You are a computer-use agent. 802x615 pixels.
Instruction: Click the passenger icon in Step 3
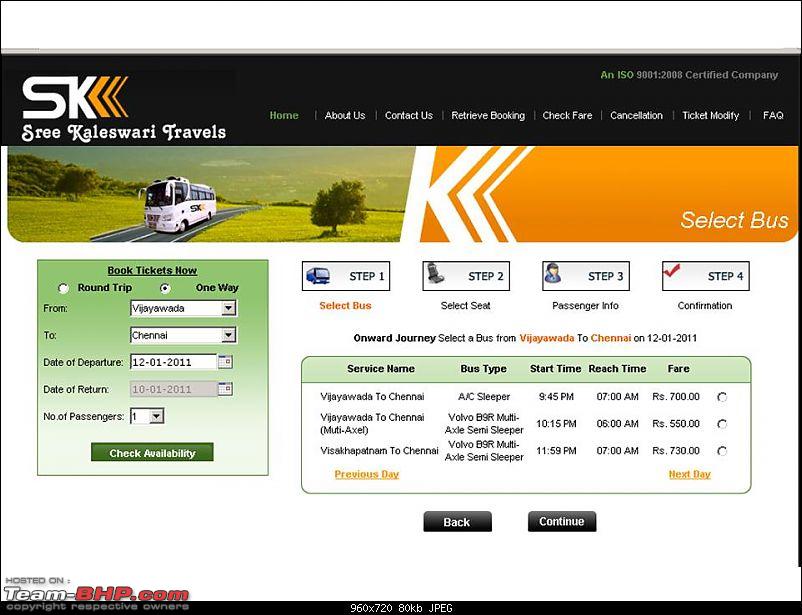pos(552,274)
